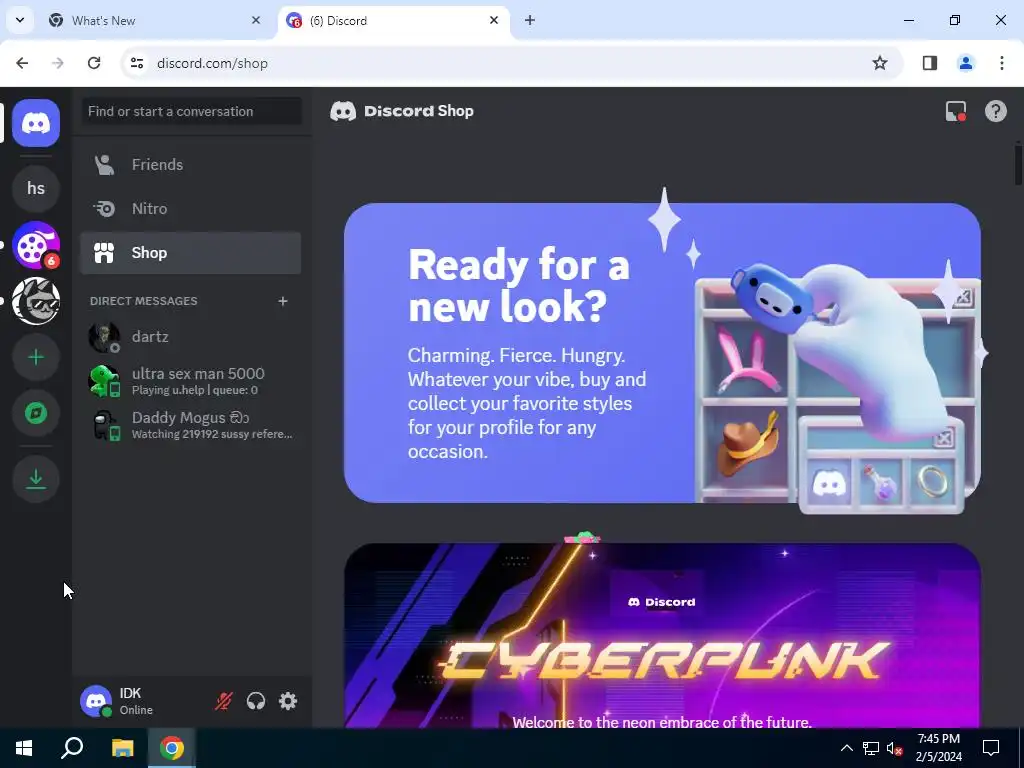The width and height of the screenshot is (1024, 768).
Task: Open network status tray icon
Action: tap(871, 748)
